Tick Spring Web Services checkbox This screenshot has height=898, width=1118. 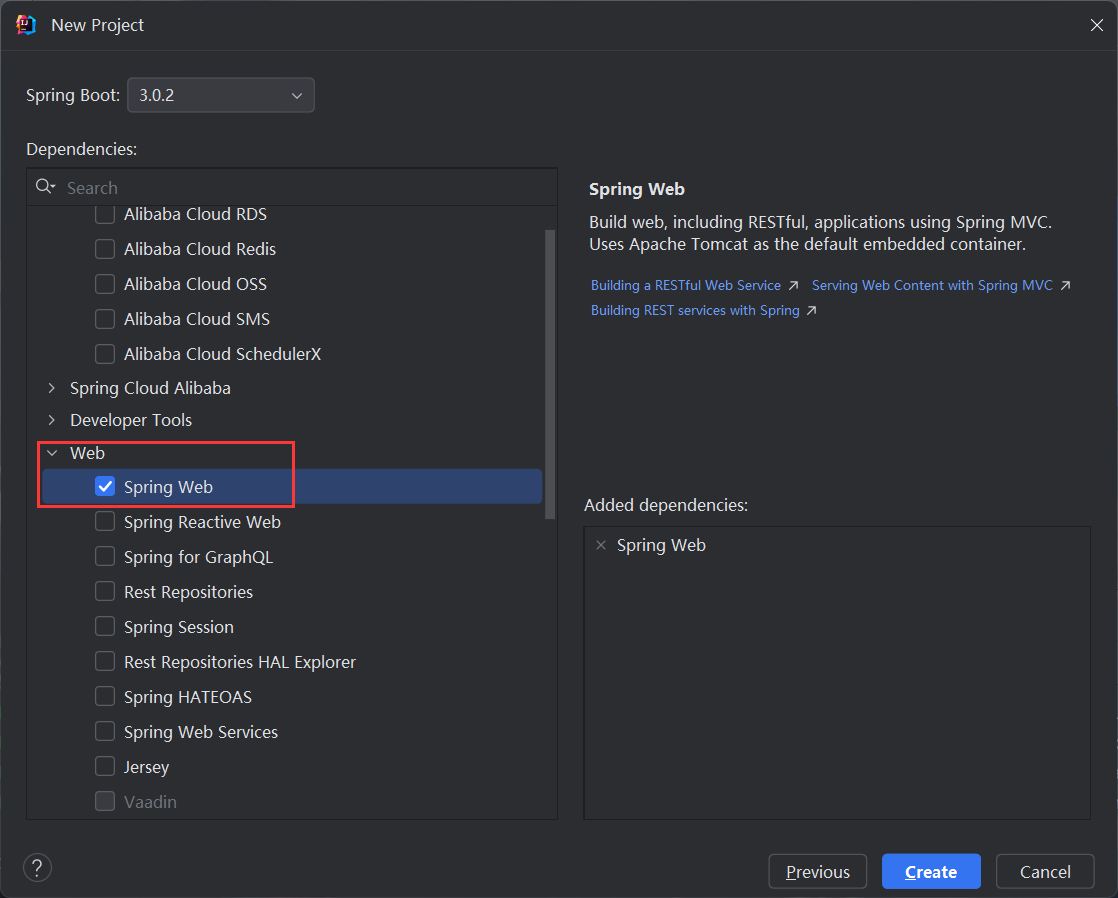click(105, 732)
